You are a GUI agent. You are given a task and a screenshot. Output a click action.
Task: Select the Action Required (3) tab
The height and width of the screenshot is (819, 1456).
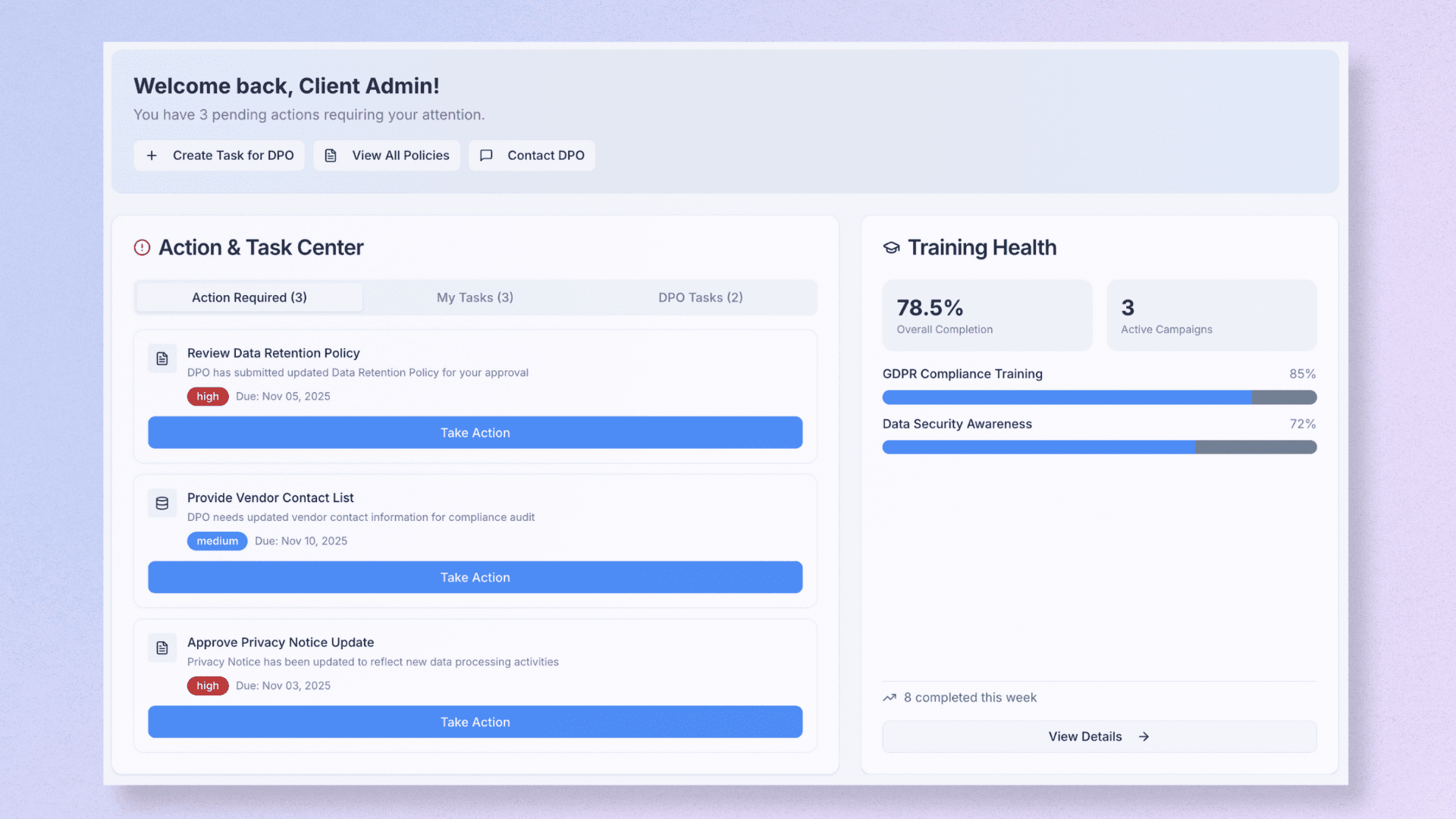[x=249, y=298]
